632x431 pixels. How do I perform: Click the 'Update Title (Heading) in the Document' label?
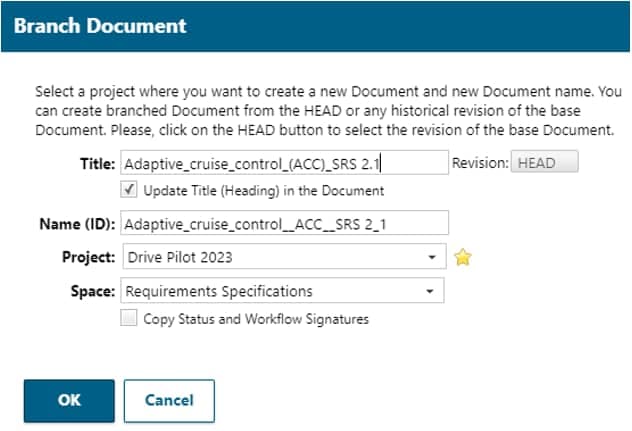click(264, 190)
